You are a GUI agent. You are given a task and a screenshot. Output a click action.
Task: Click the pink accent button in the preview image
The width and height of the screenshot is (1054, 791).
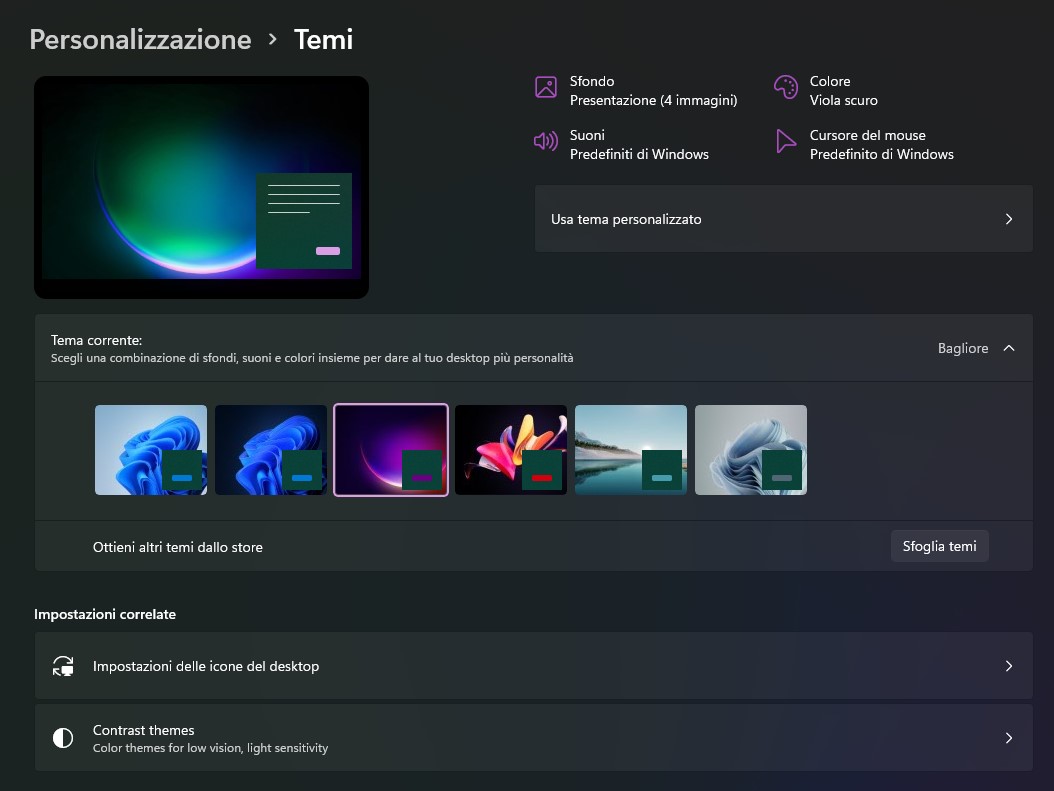(x=328, y=251)
